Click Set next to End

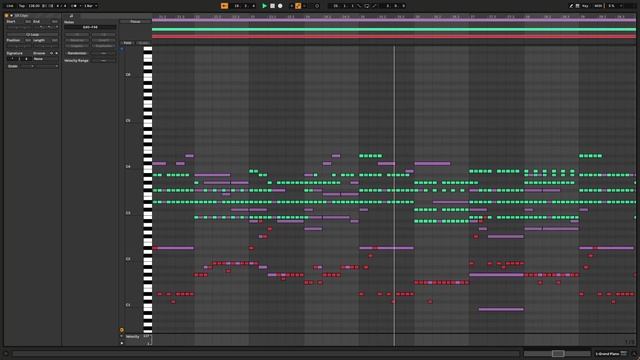[x=54, y=21]
